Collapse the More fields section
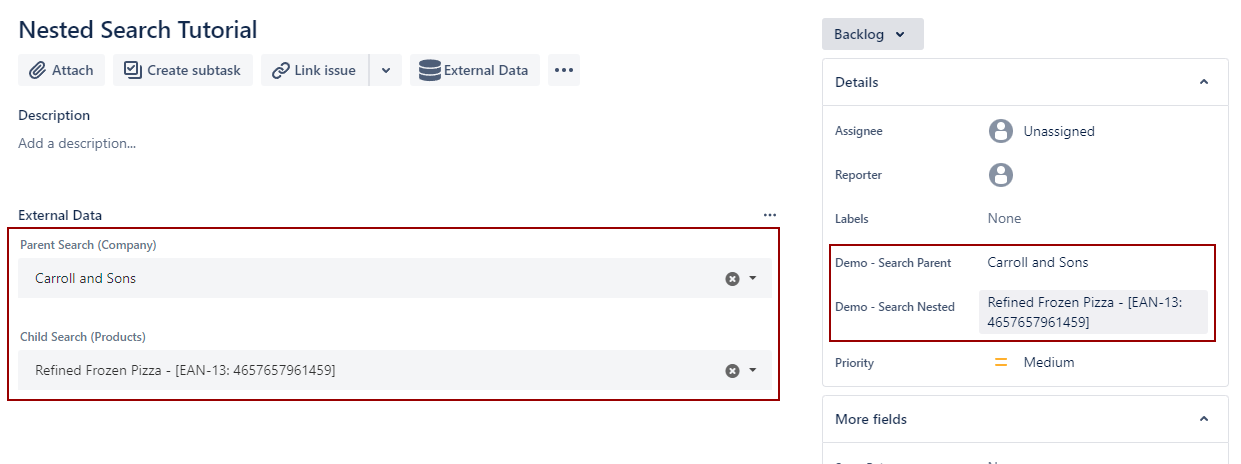1241x464 pixels. pos(1204,419)
